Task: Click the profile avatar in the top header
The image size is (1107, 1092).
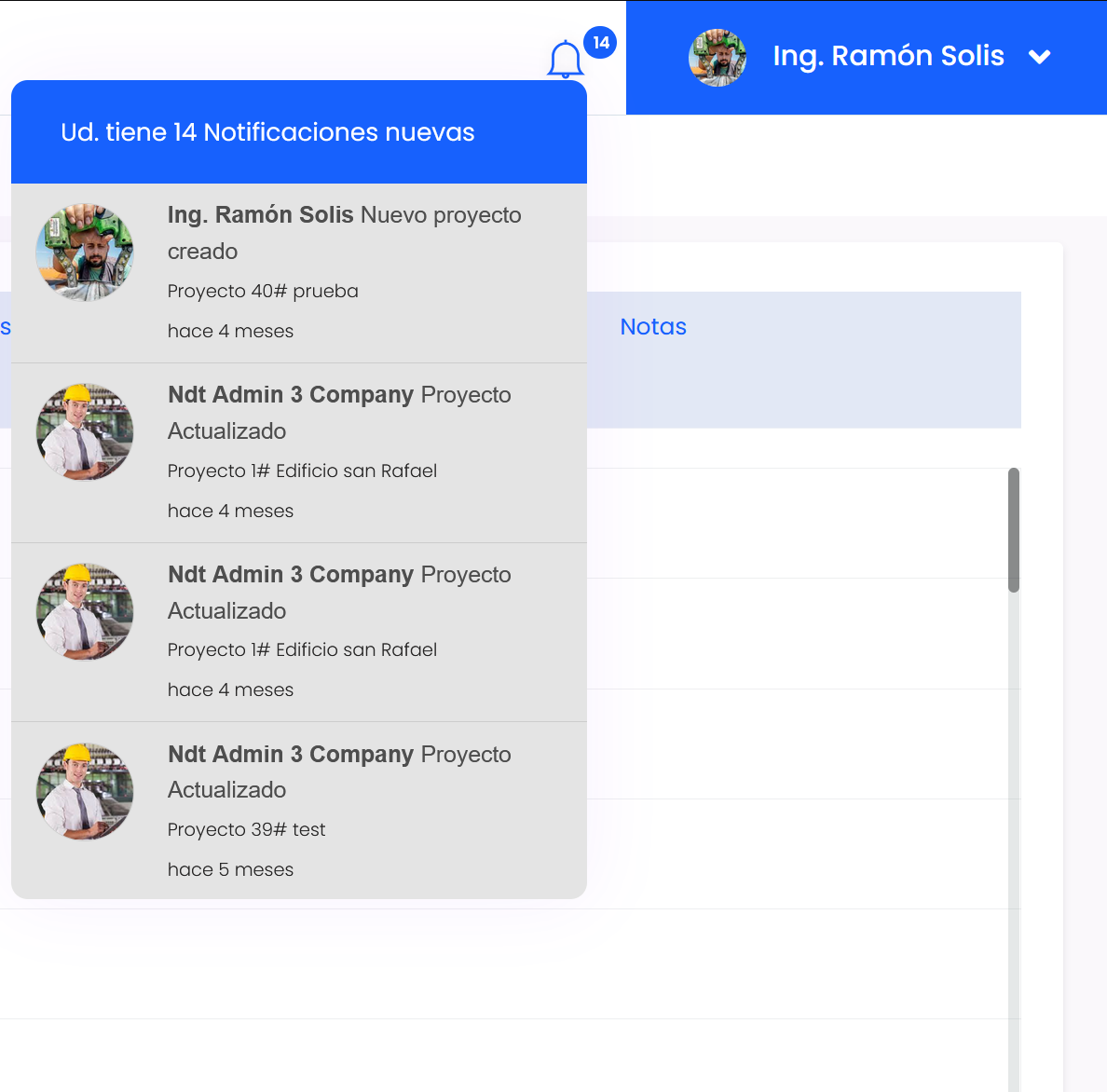Action: pyautogui.click(x=717, y=58)
